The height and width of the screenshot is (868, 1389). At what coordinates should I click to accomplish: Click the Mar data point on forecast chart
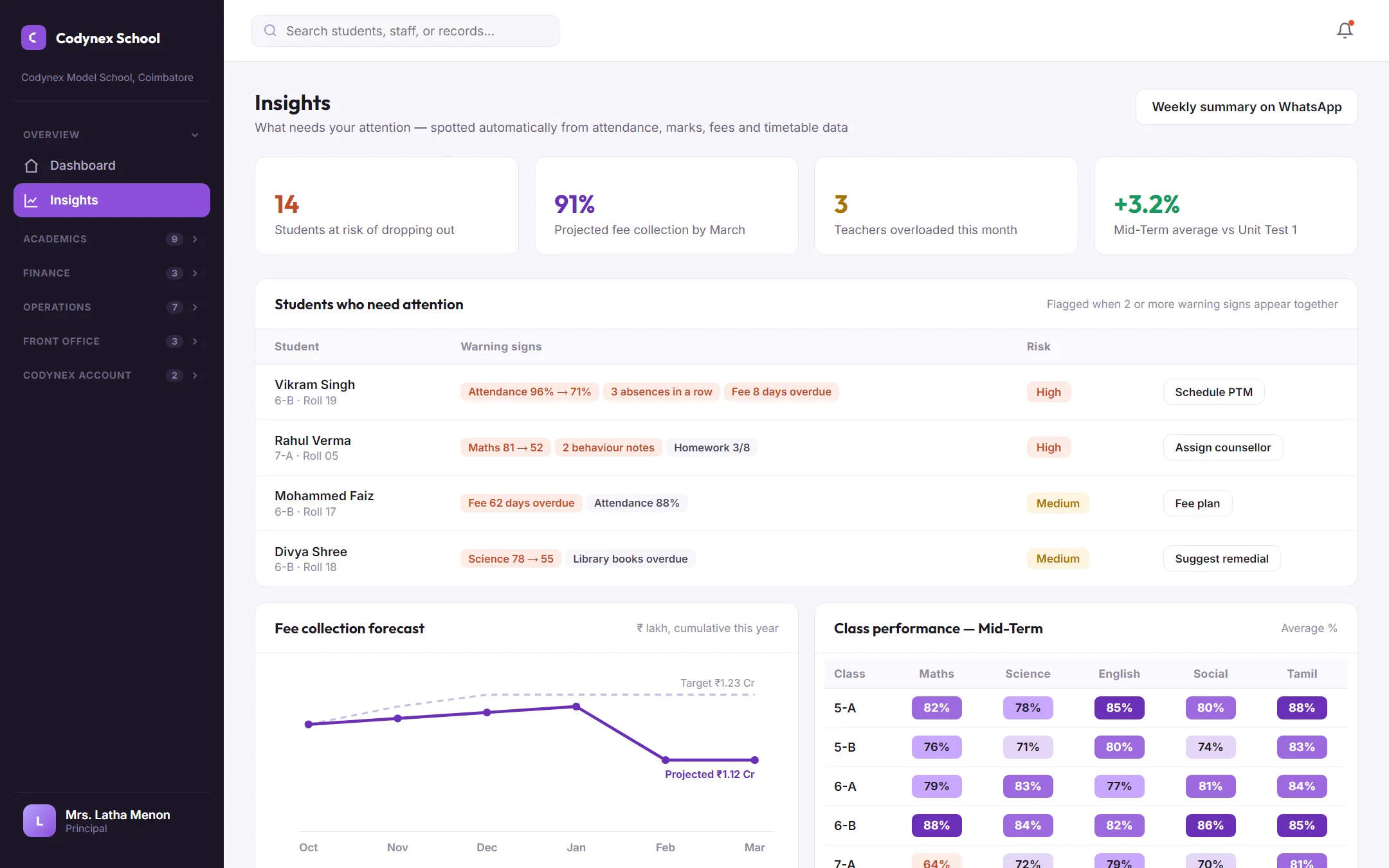pos(755,760)
